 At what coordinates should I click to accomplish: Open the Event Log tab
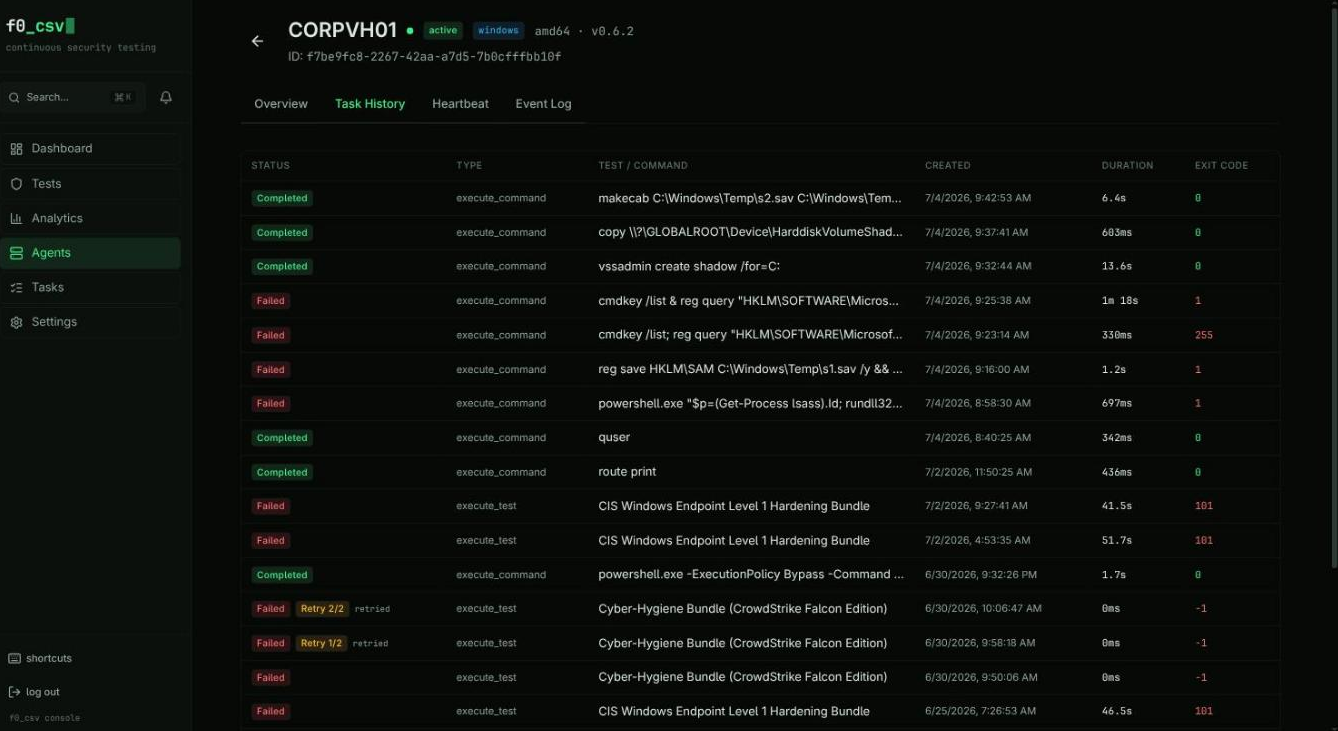[x=543, y=104]
